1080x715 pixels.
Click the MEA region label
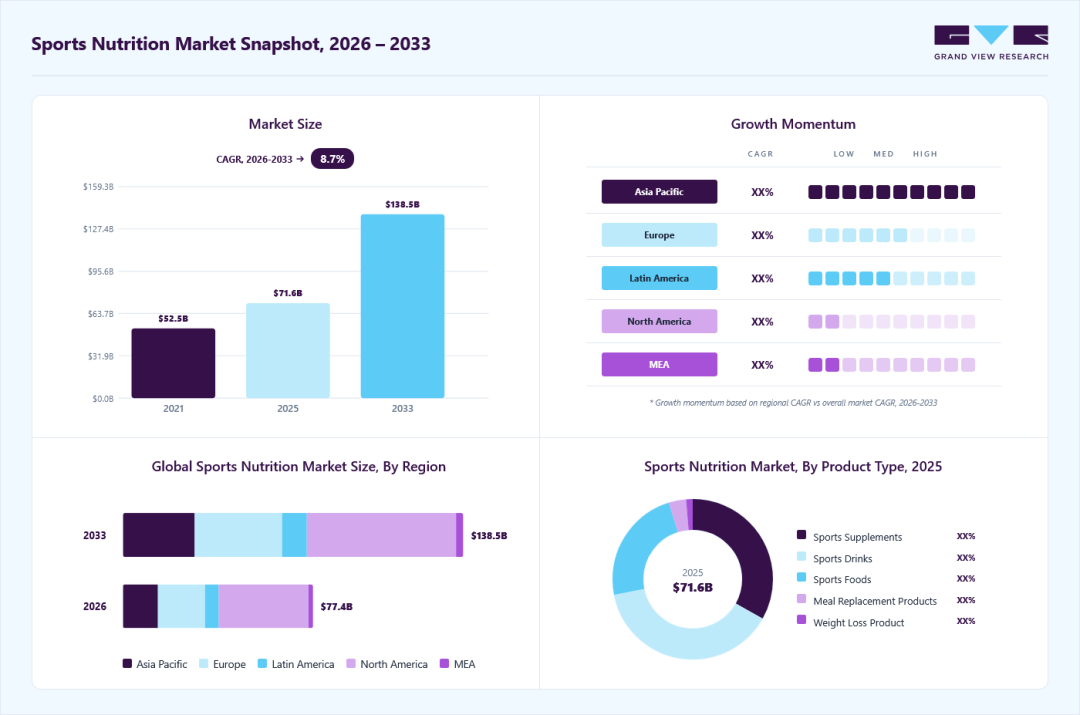pyautogui.click(x=659, y=364)
